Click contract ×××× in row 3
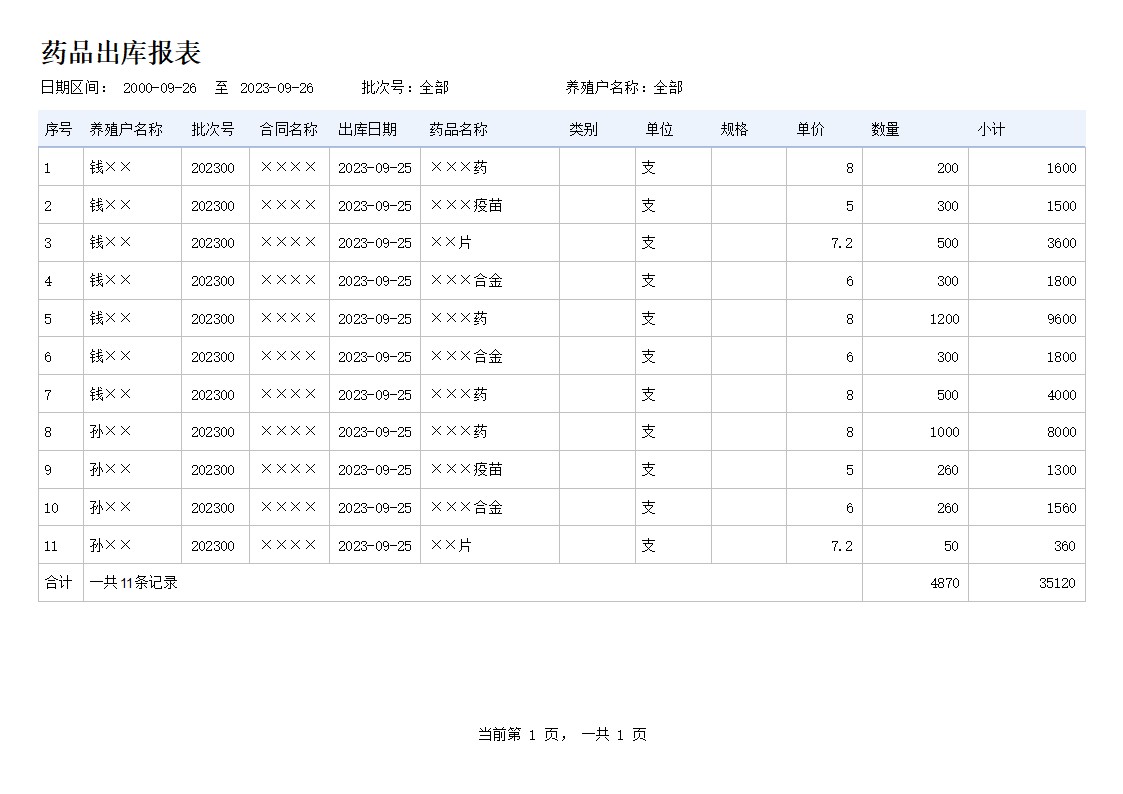 (288, 243)
